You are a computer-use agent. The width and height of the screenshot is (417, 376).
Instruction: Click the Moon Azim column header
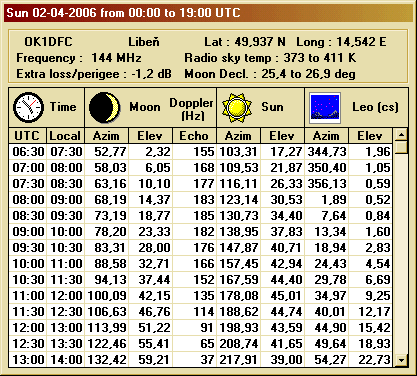click(107, 136)
